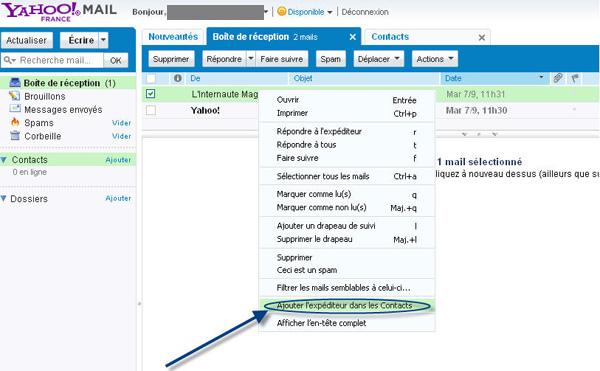Uncheck the L'Internaute Mag message checkbox
The width and height of the screenshot is (600, 371).
pyautogui.click(x=151, y=94)
